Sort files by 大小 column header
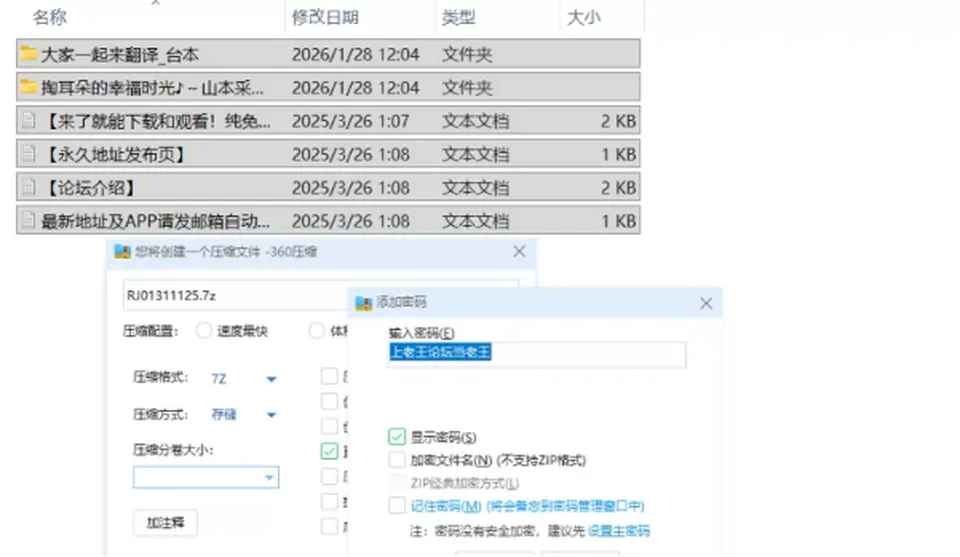 pos(584,17)
